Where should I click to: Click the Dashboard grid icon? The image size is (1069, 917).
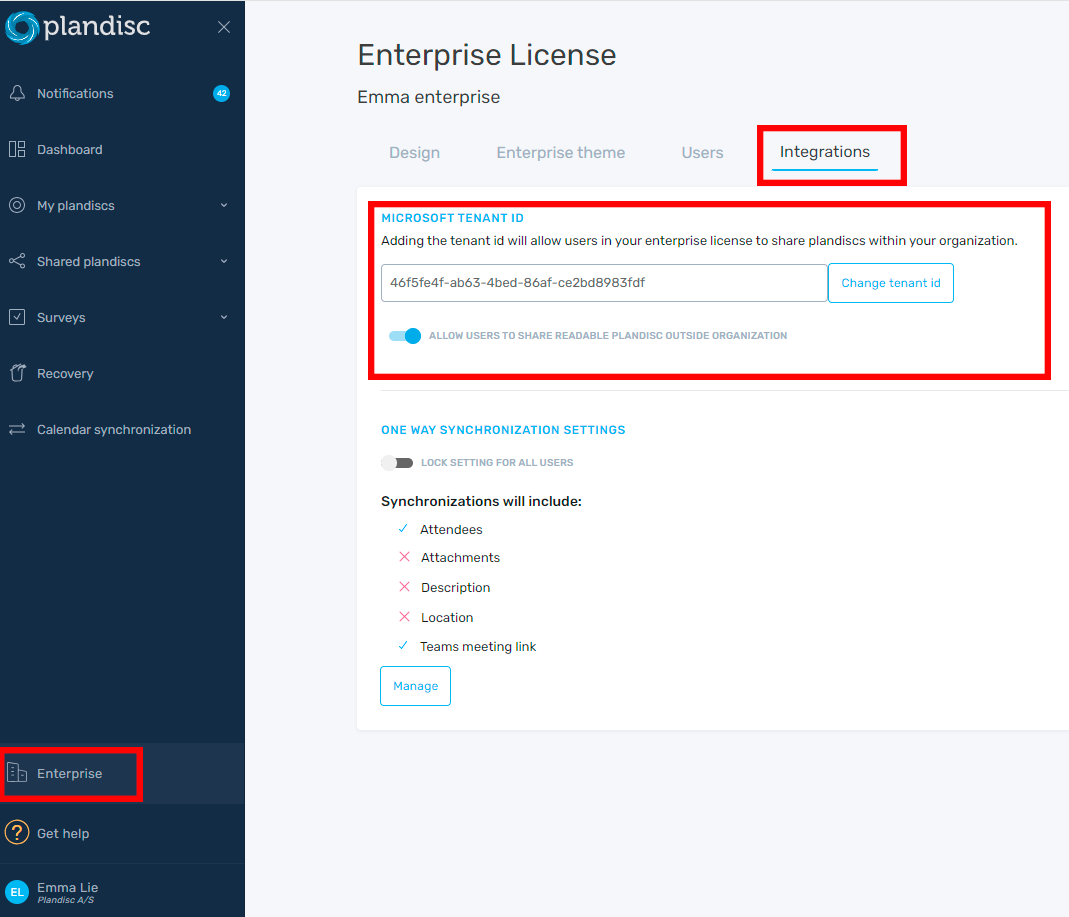coord(17,149)
